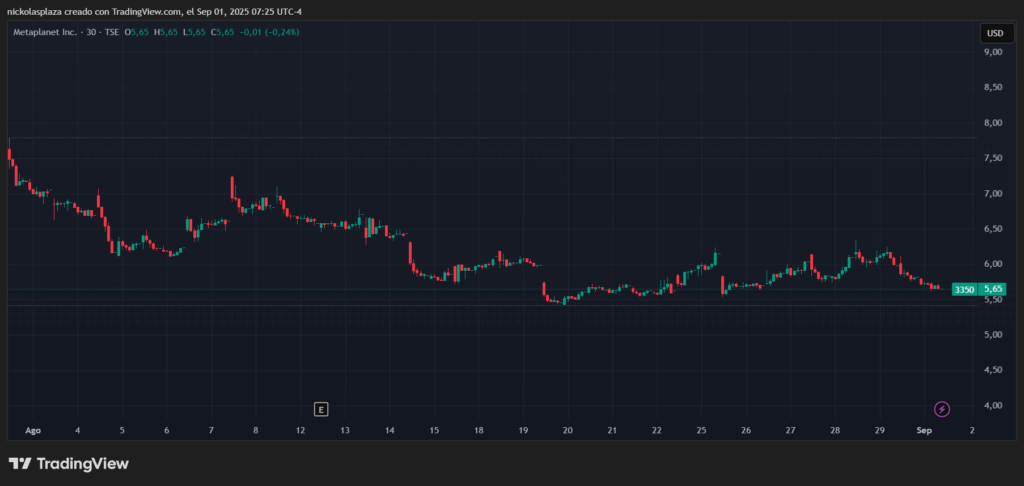Click date 15 on the time axis
This screenshot has height=486, width=1024.
pos(434,430)
